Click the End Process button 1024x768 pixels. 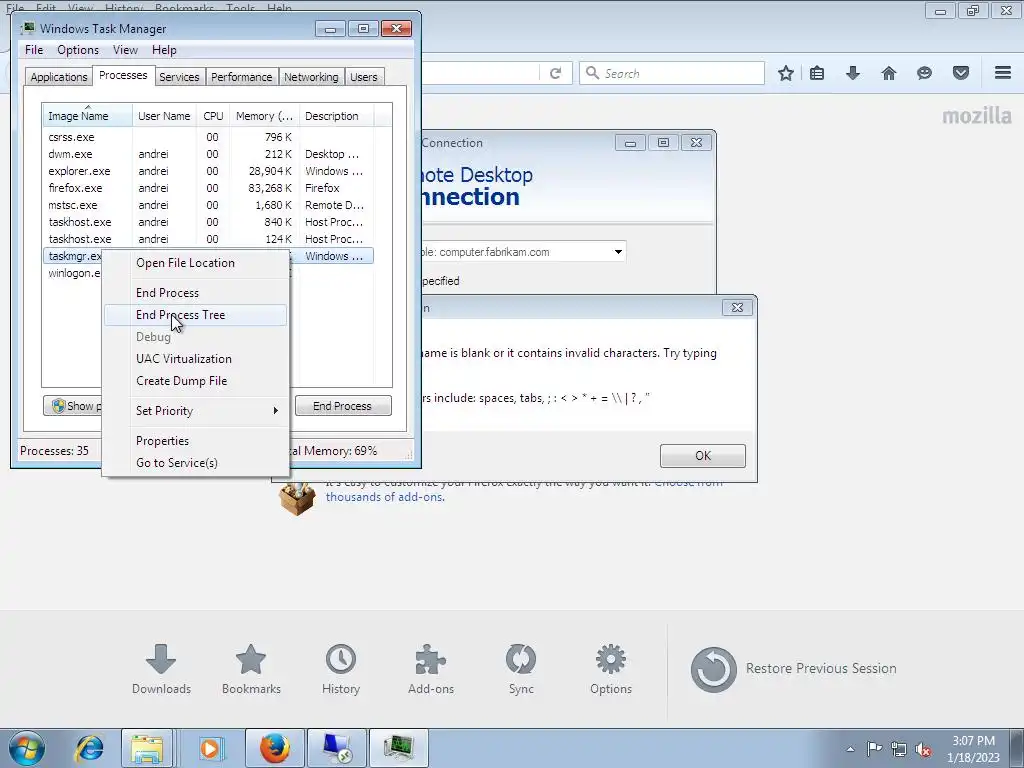point(343,406)
